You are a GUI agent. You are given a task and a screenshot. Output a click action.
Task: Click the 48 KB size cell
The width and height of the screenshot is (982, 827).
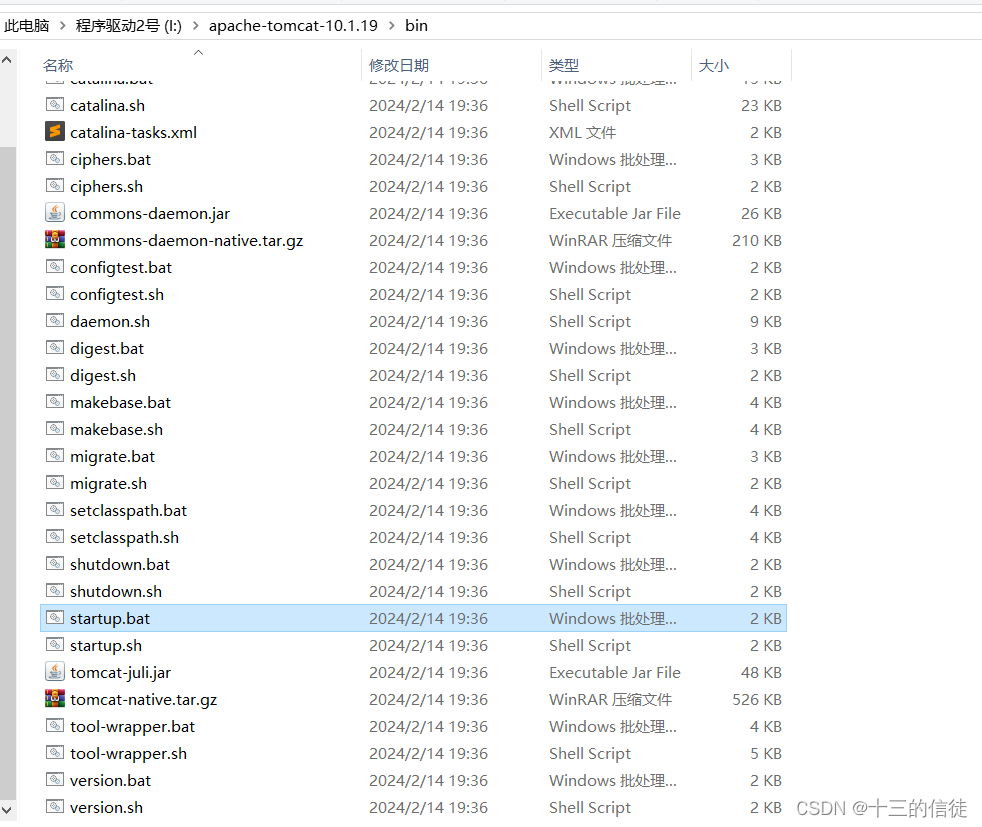(761, 672)
